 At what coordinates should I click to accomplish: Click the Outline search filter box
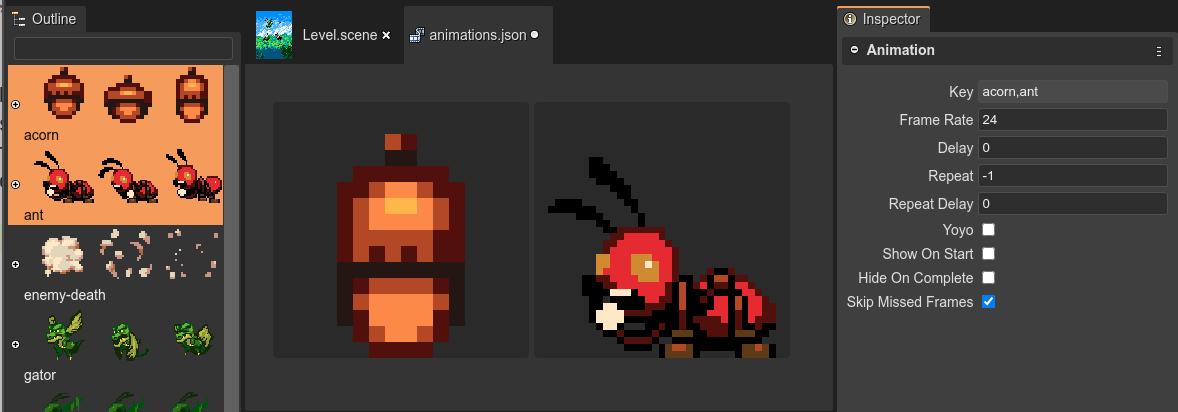123,48
